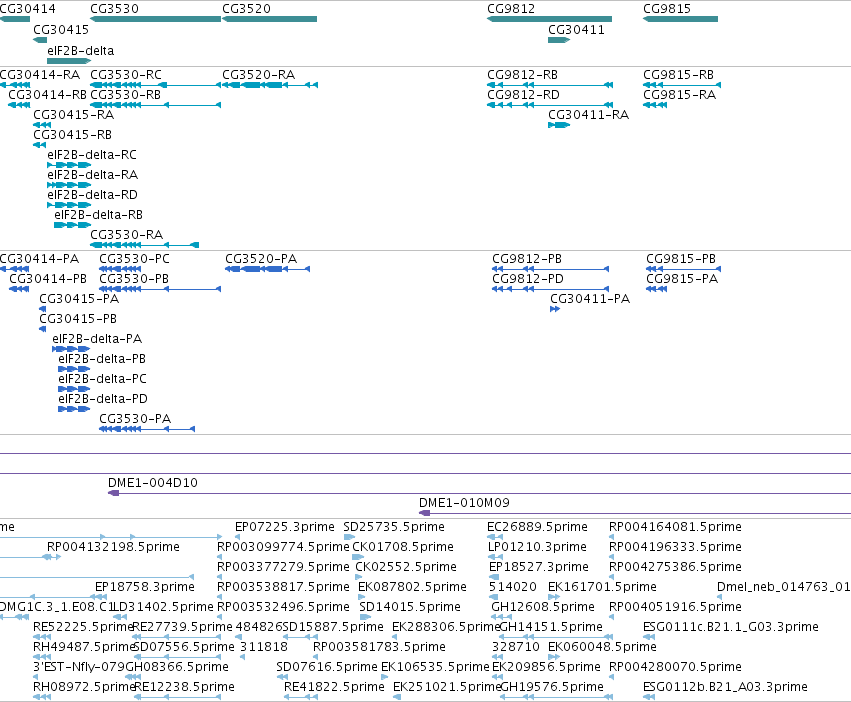Click the CG30414 gene label

[28, 9]
